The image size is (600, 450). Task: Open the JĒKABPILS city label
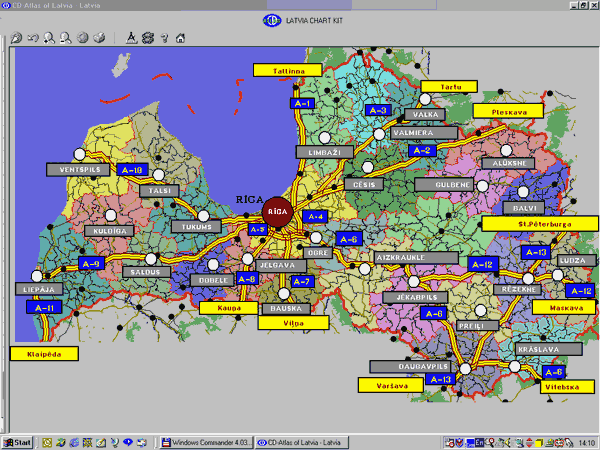click(415, 297)
